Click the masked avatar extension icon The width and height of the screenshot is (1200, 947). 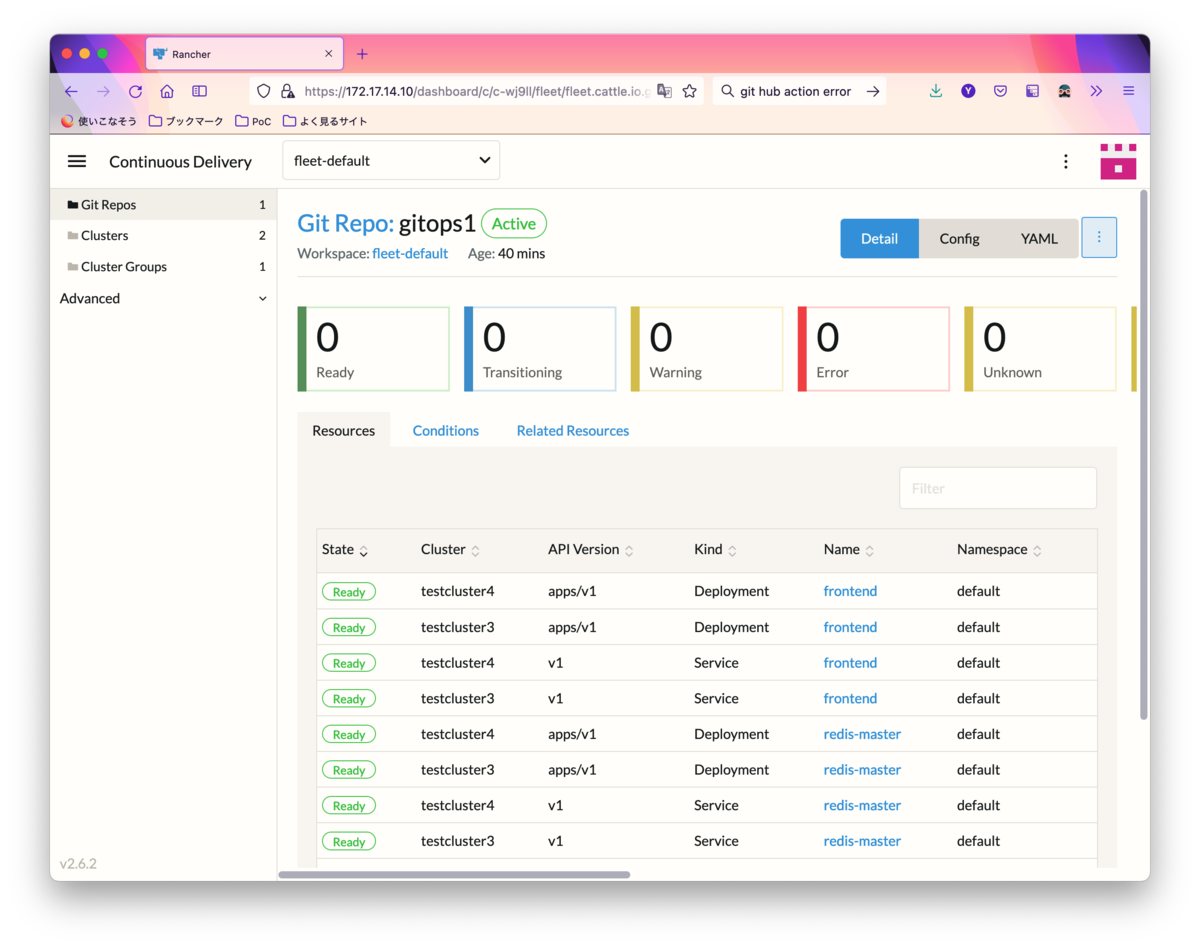(1064, 91)
